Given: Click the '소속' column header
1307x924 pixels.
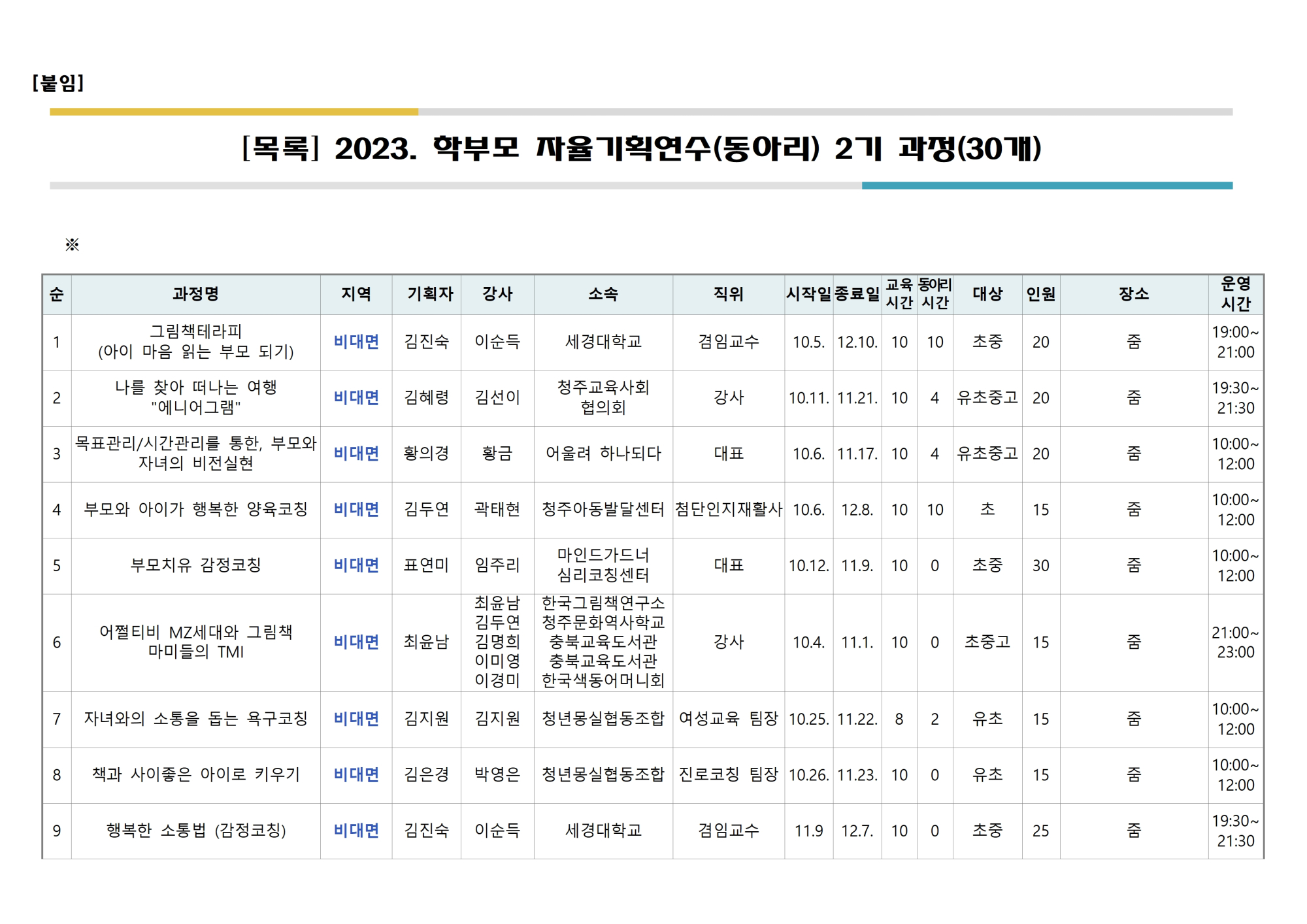Looking at the screenshot, I should point(603,294).
